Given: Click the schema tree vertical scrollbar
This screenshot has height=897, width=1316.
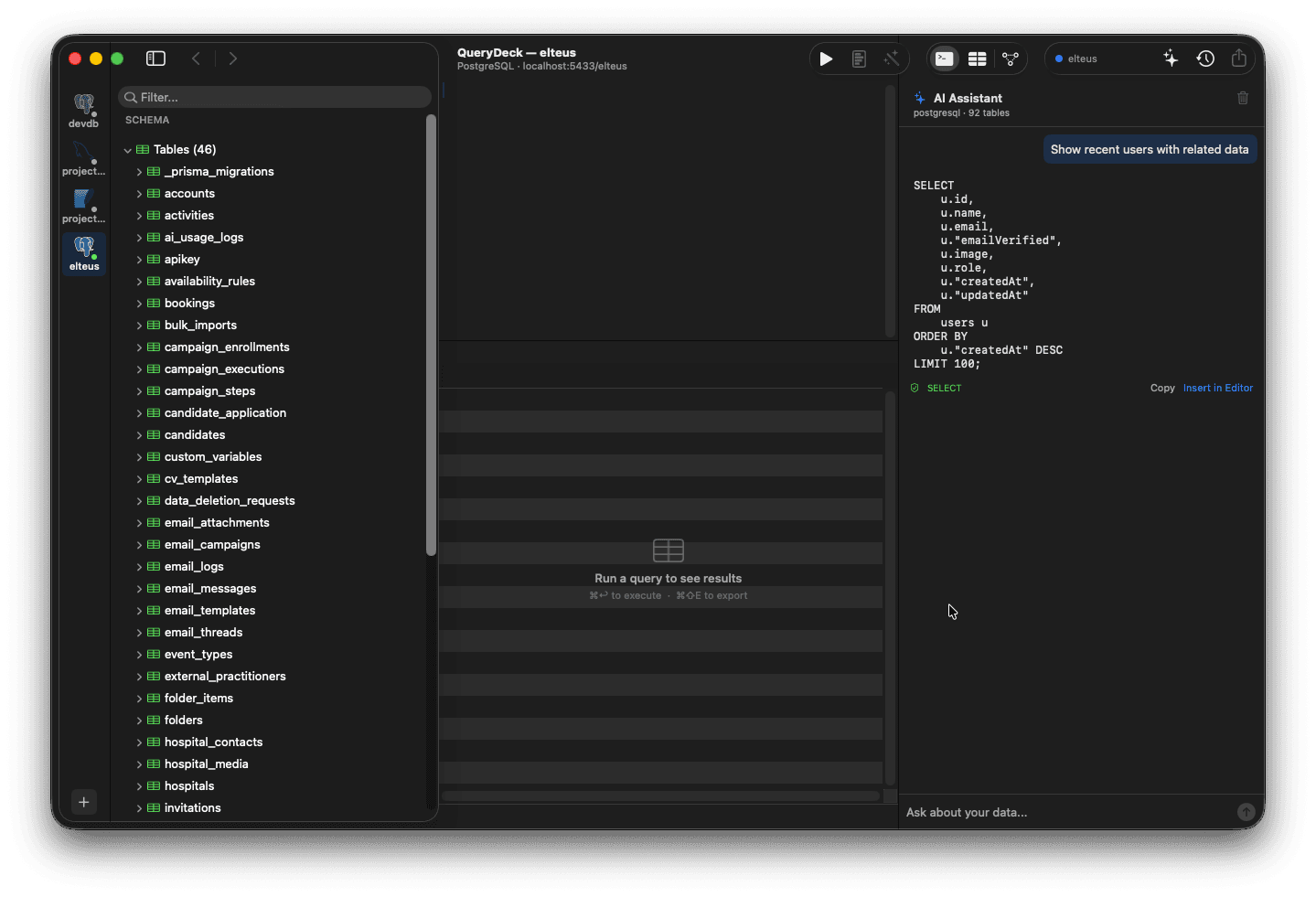Looking at the screenshot, I should click(431, 334).
